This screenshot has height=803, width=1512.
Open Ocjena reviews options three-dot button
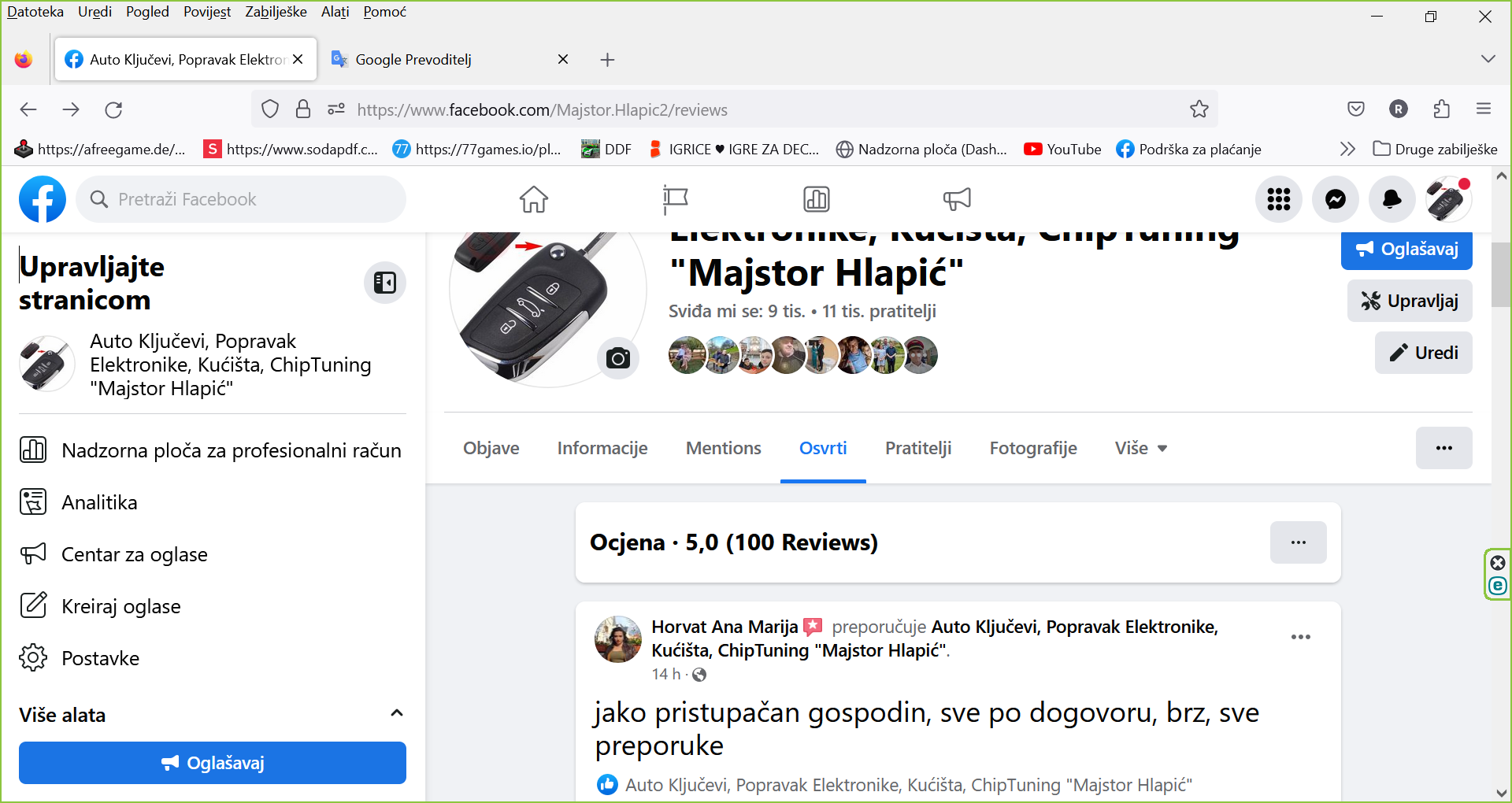pyautogui.click(x=1299, y=542)
